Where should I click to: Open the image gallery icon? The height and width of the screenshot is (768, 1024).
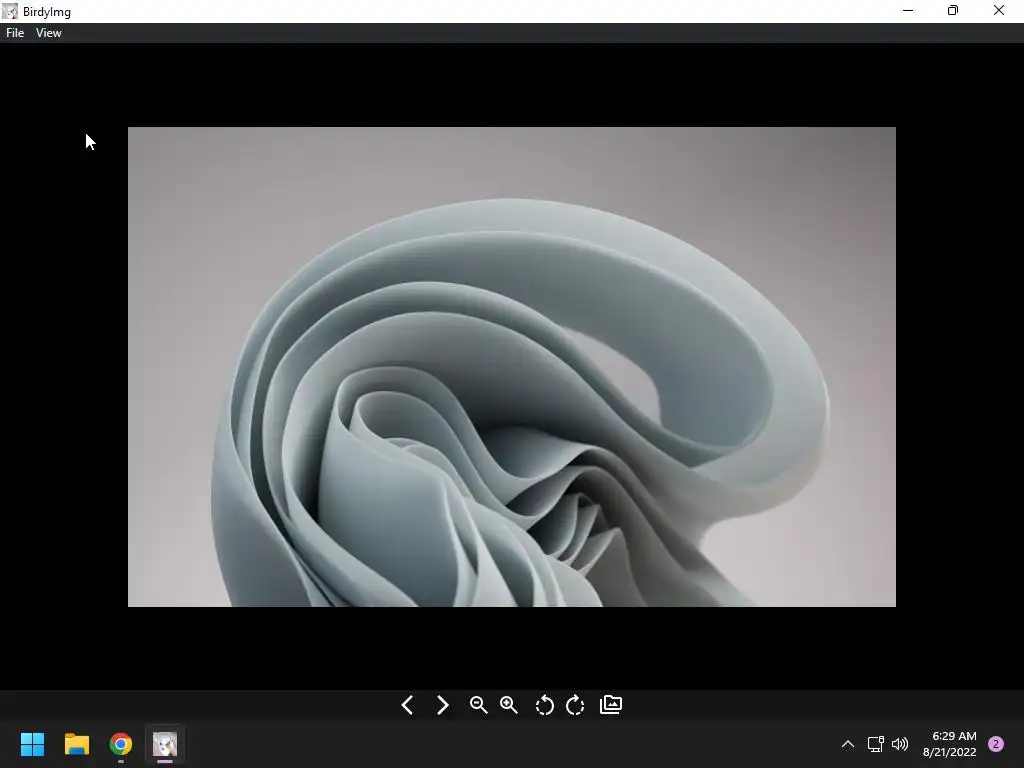611,705
